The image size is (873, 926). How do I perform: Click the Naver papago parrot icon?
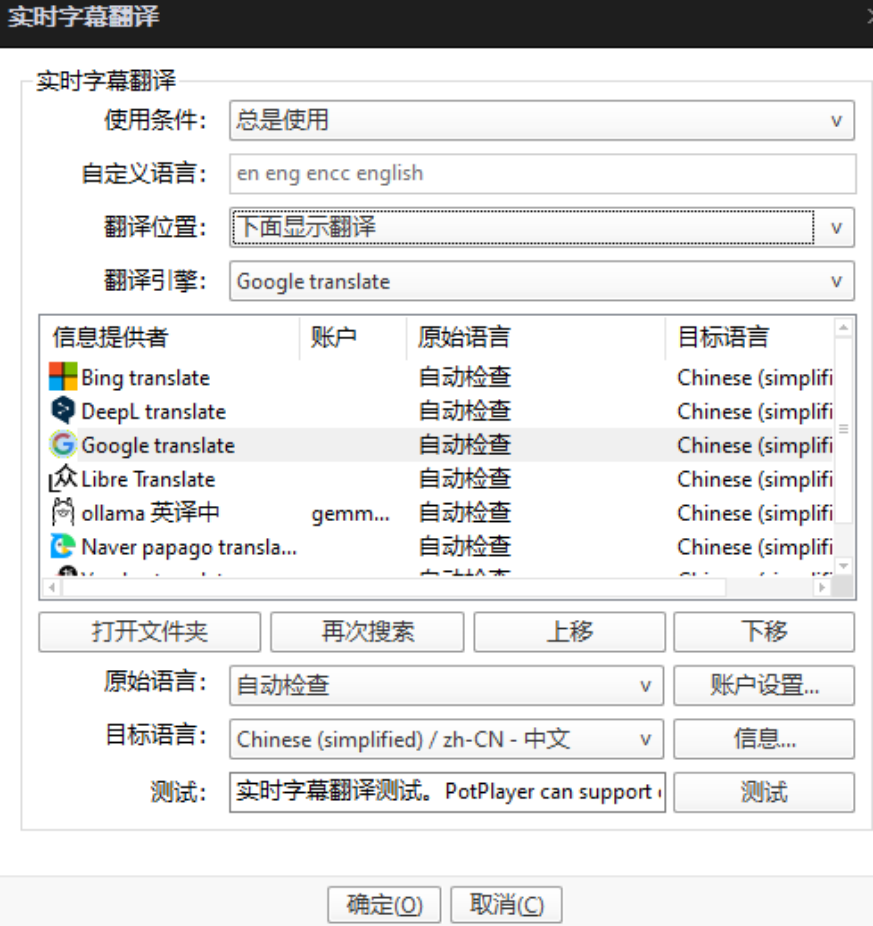click(x=63, y=546)
